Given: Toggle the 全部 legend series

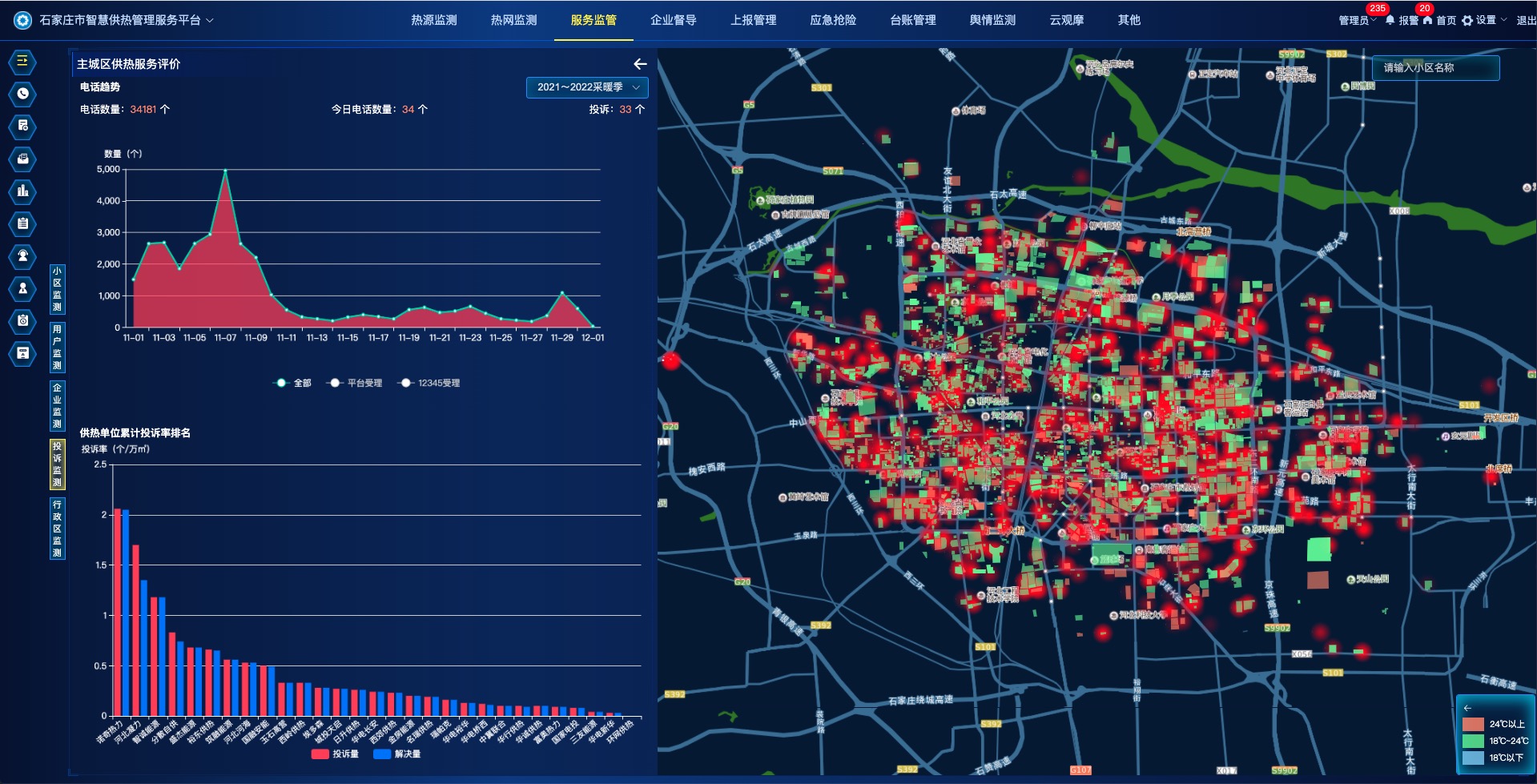Looking at the screenshot, I should pos(292,383).
